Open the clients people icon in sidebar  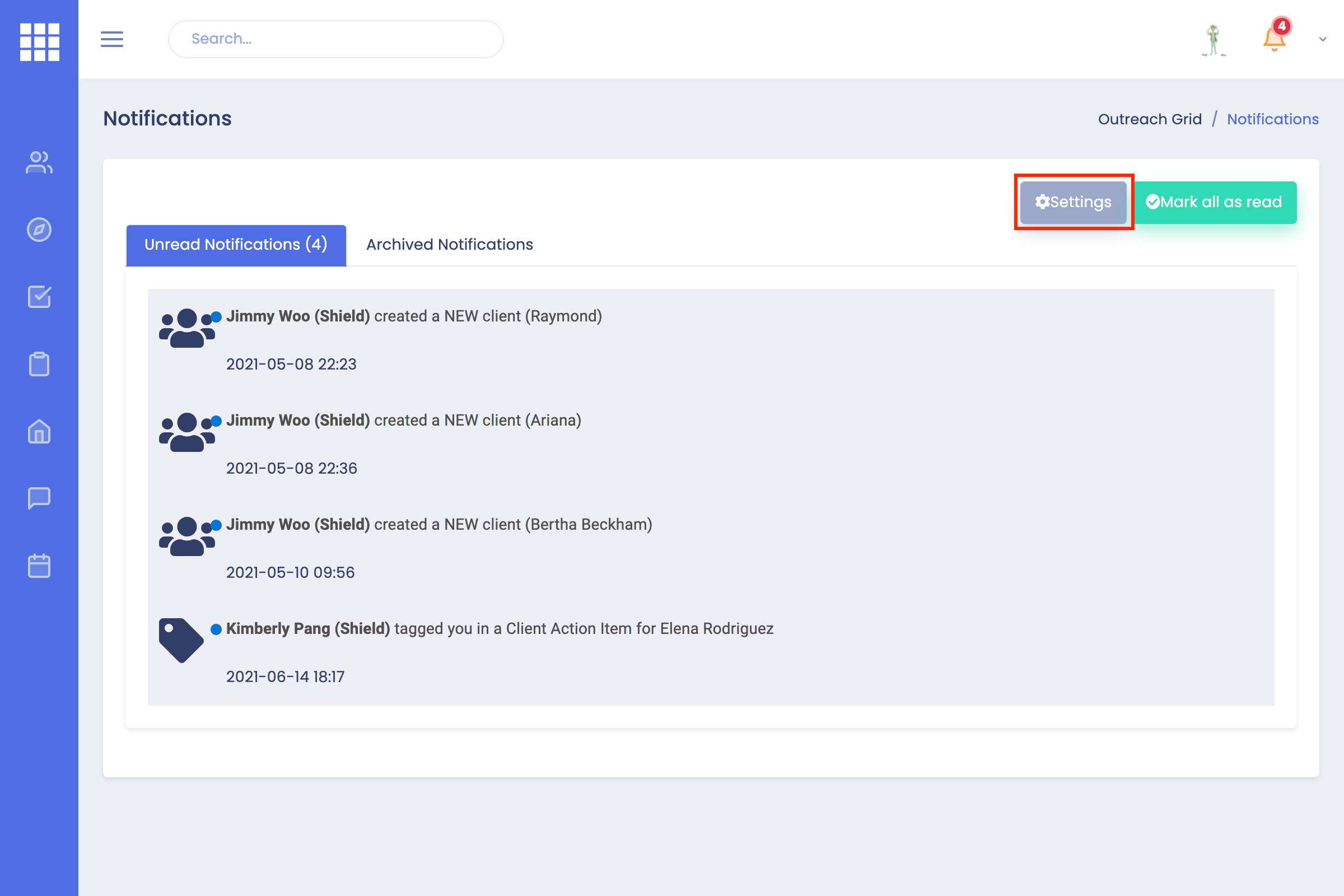click(39, 162)
